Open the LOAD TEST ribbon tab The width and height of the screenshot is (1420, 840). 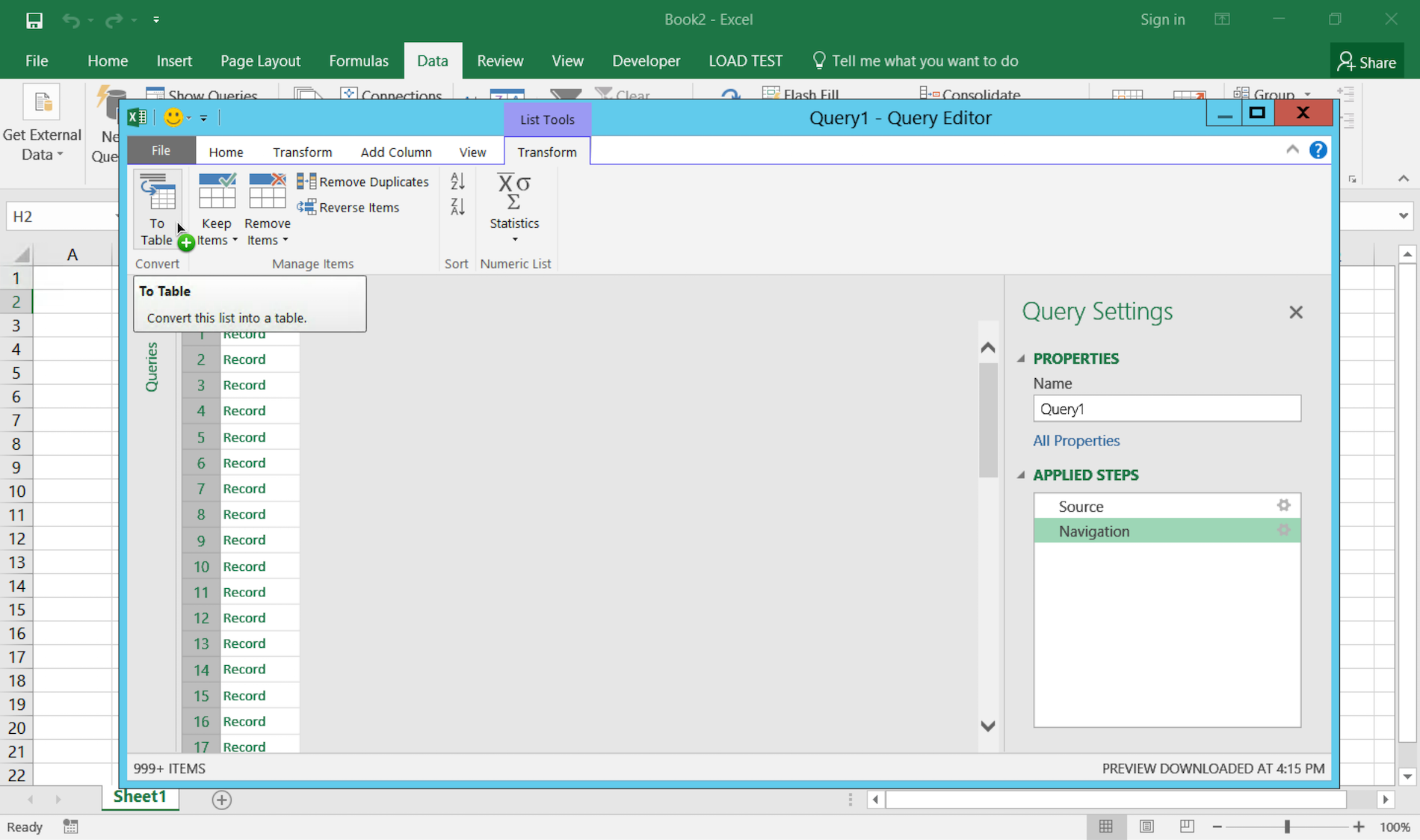[x=745, y=61]
